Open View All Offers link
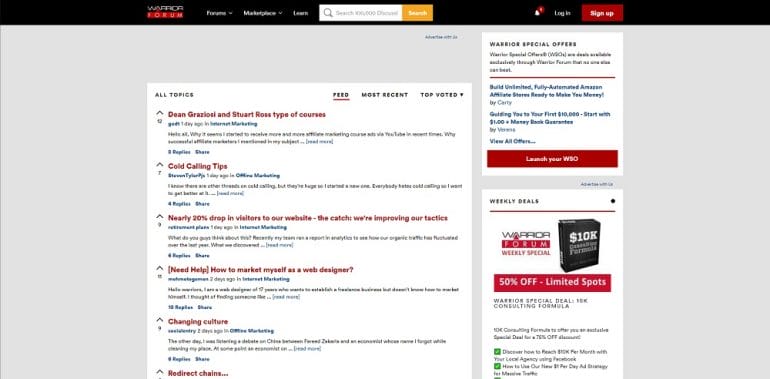This screenshot has height=379, width=770. pyautogui.click(x=512, y=141)
